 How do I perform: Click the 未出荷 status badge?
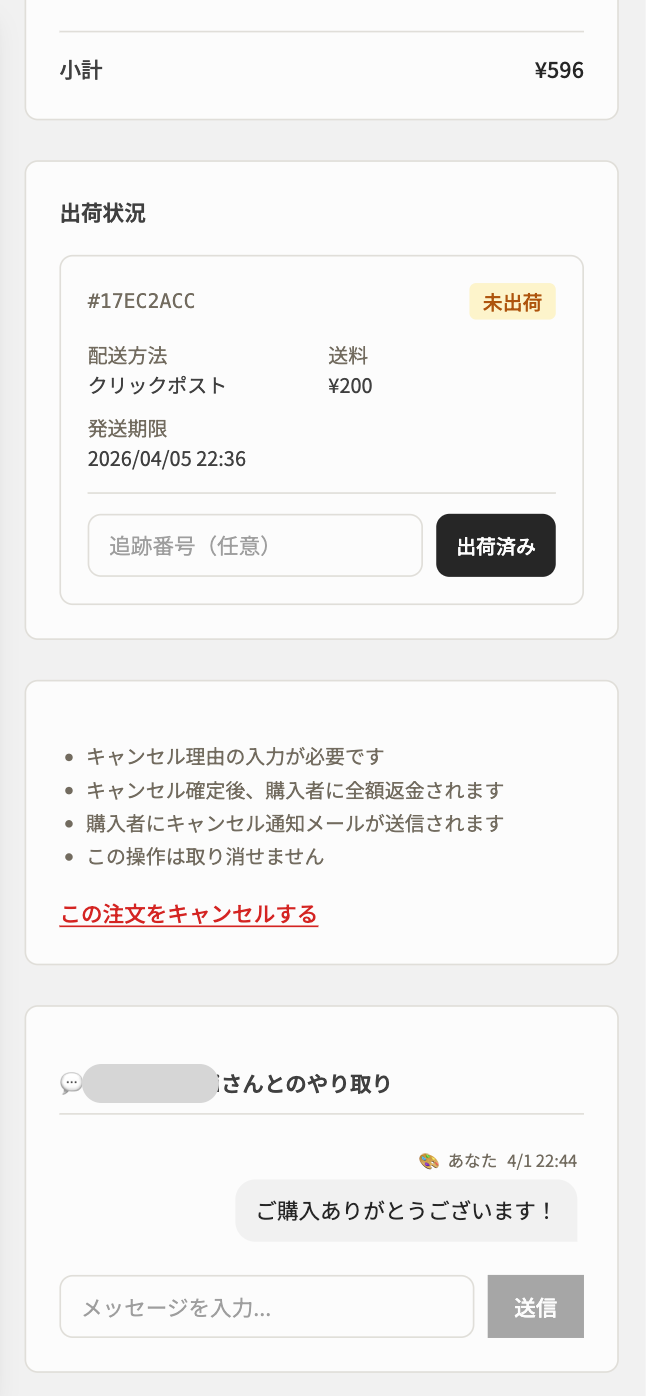tap(512, 301)
